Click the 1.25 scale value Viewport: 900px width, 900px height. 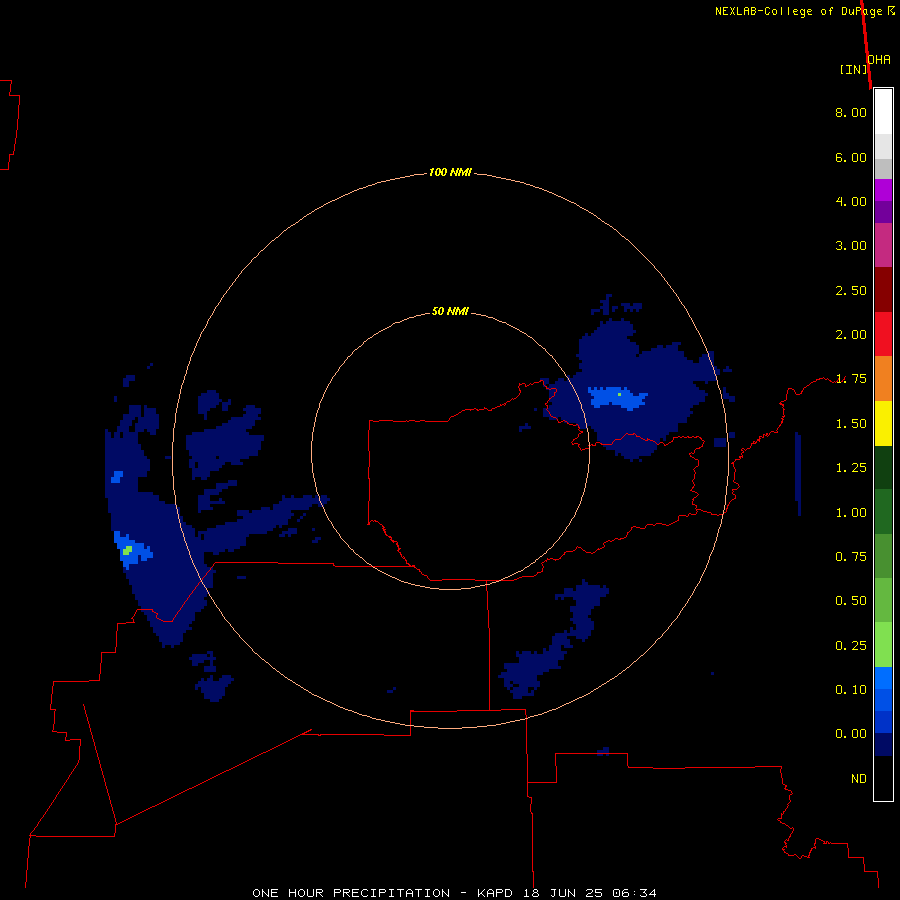click(851, 468)
